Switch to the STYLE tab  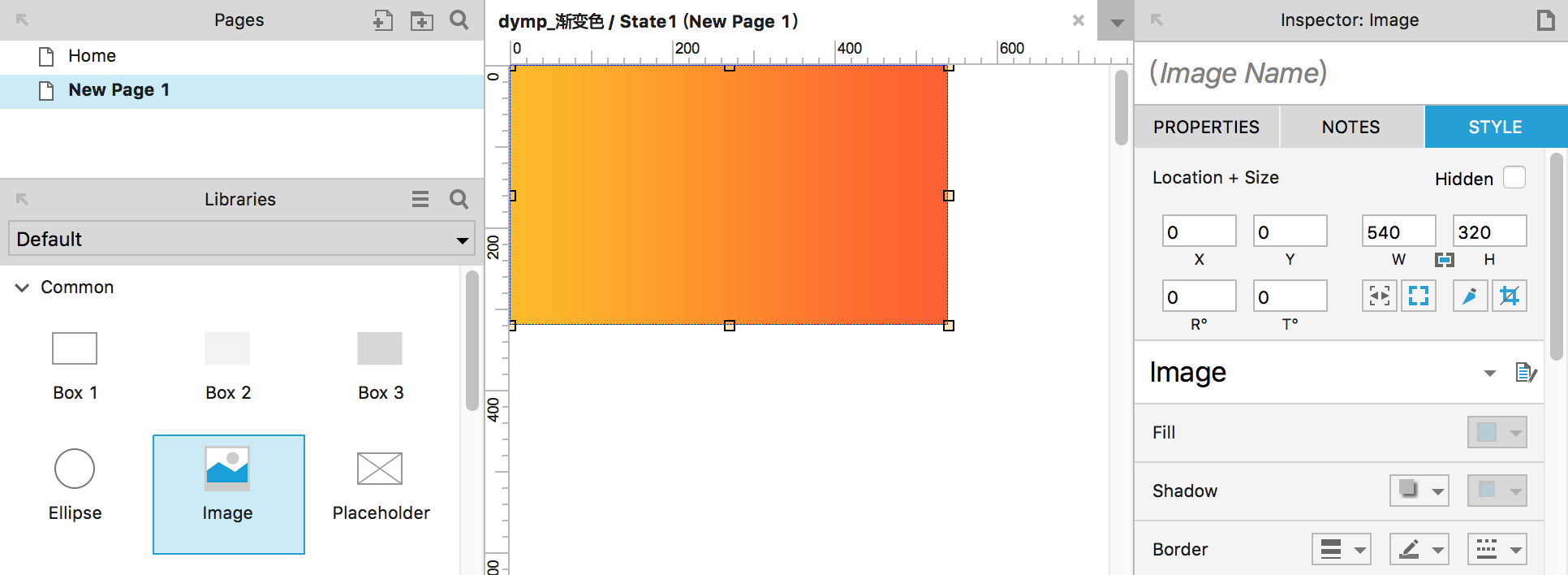coord(1496,127)
